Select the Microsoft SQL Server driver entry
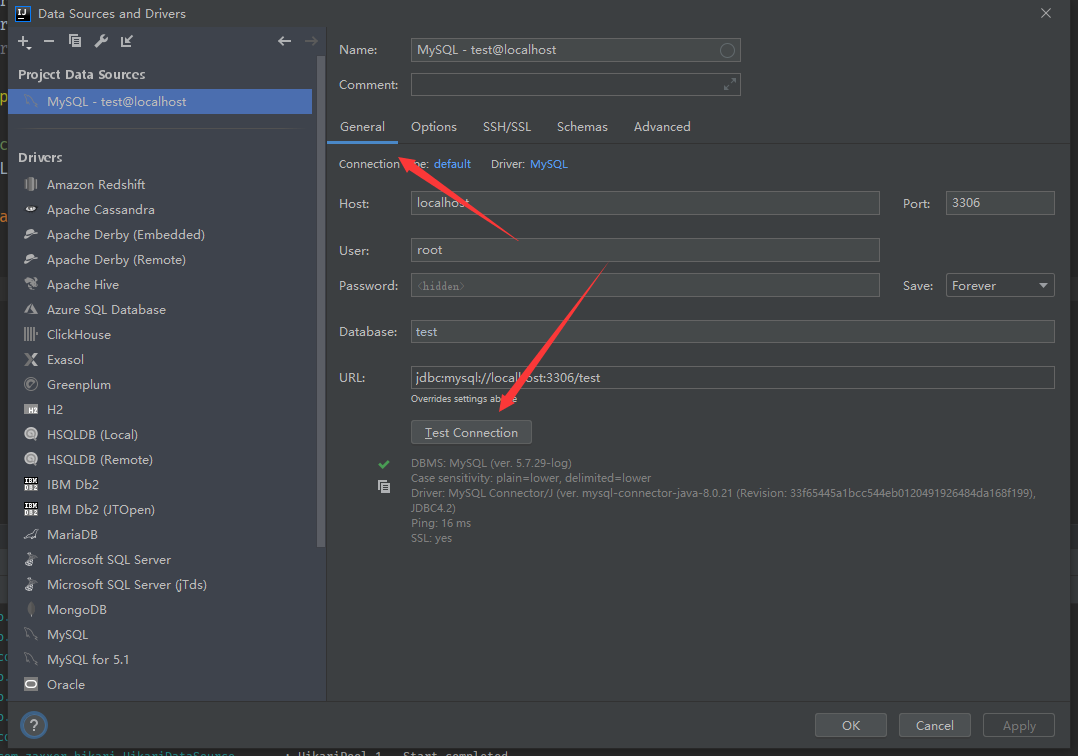Screen dimensions: 1078x756 click(109, 559)
